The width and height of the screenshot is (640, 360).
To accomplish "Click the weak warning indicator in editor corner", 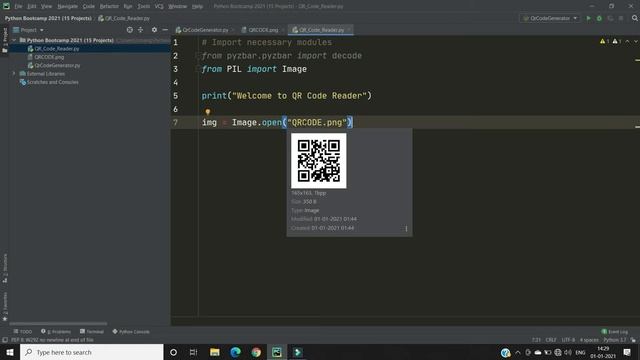I will (x=616, y=41).
